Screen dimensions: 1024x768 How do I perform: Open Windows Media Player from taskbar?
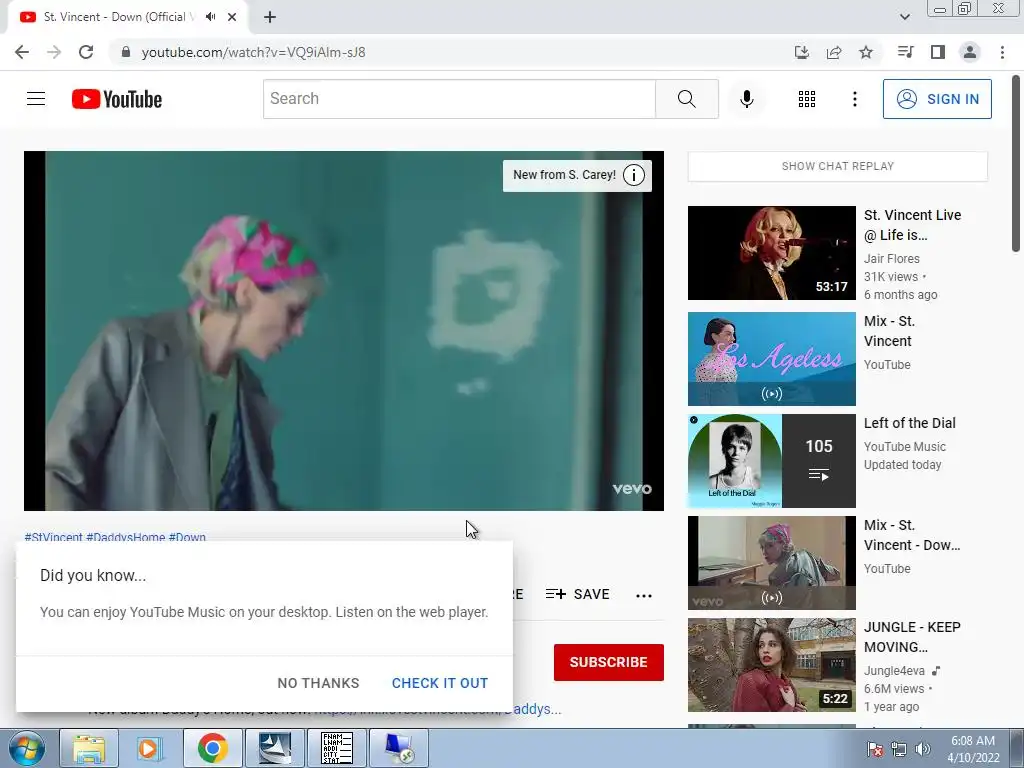[150, 748]
